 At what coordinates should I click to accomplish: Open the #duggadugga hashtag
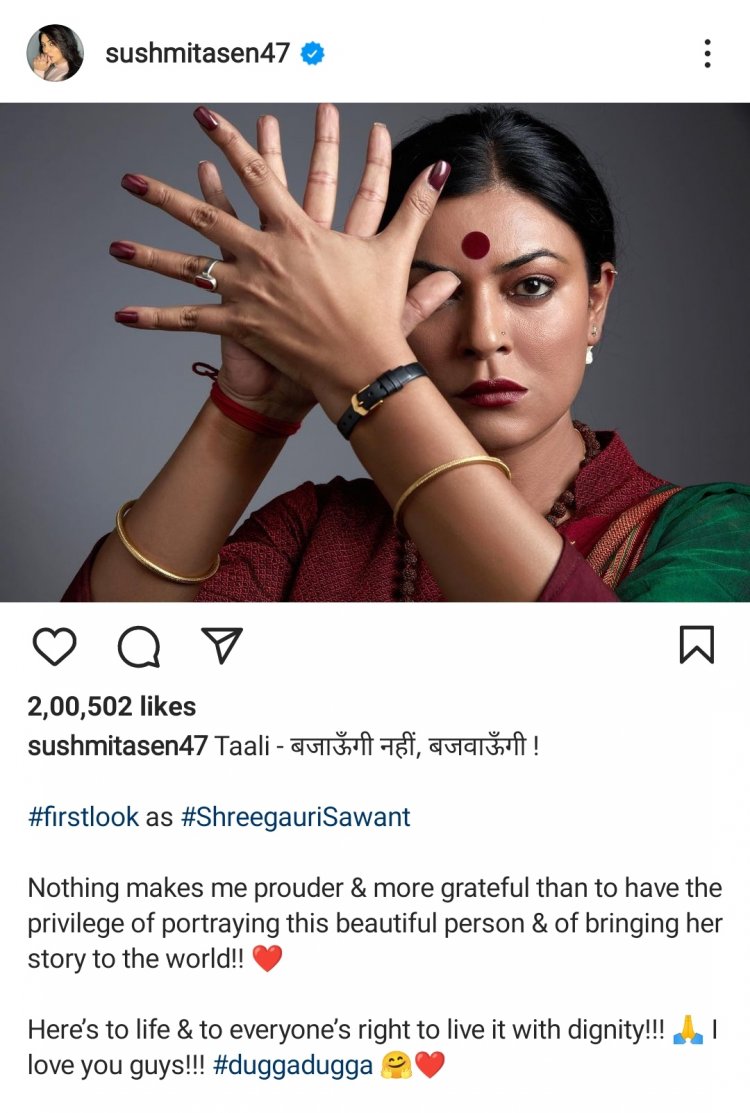point(292,1065)
